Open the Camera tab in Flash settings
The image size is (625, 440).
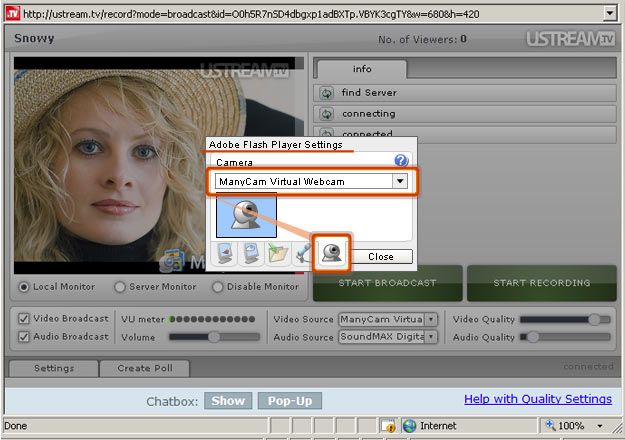pyautogui.click(x=330, y=254)
